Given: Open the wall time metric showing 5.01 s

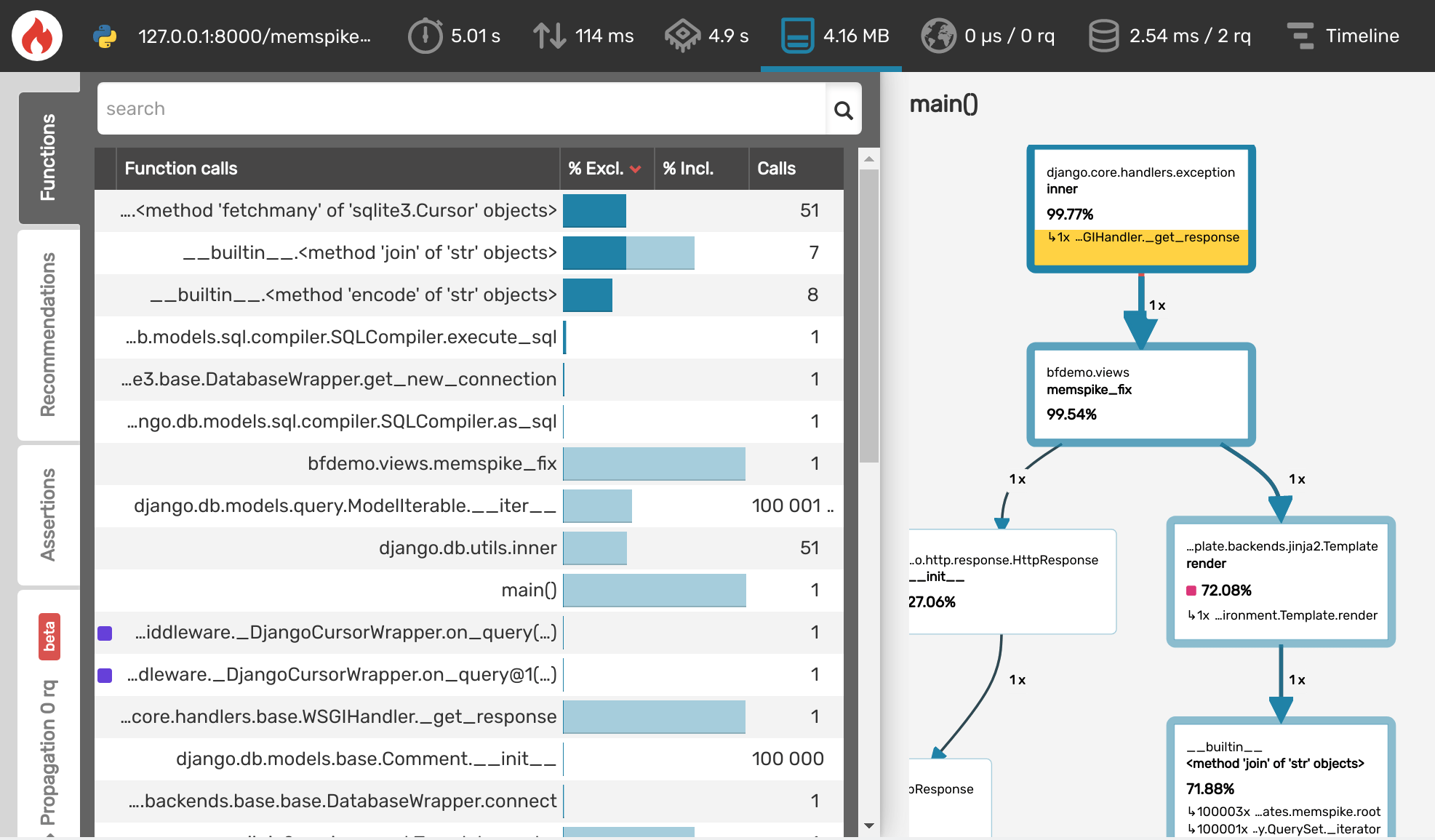Looking at the screenshot, I should tap(455, 35).
